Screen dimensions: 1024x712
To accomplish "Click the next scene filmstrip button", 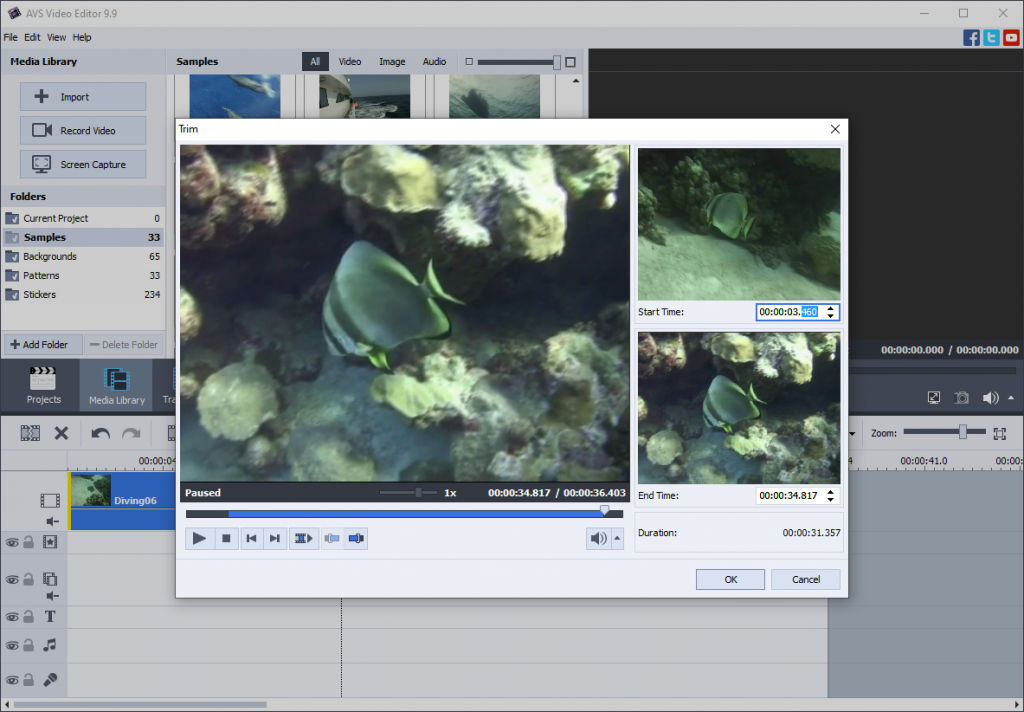I will 303,539.
